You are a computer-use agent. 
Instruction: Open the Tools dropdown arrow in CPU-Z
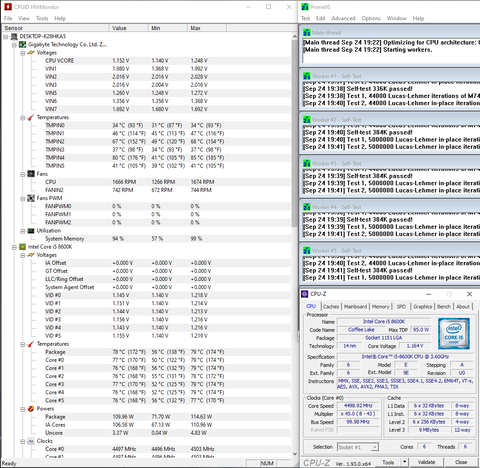(x=404, y=462)
